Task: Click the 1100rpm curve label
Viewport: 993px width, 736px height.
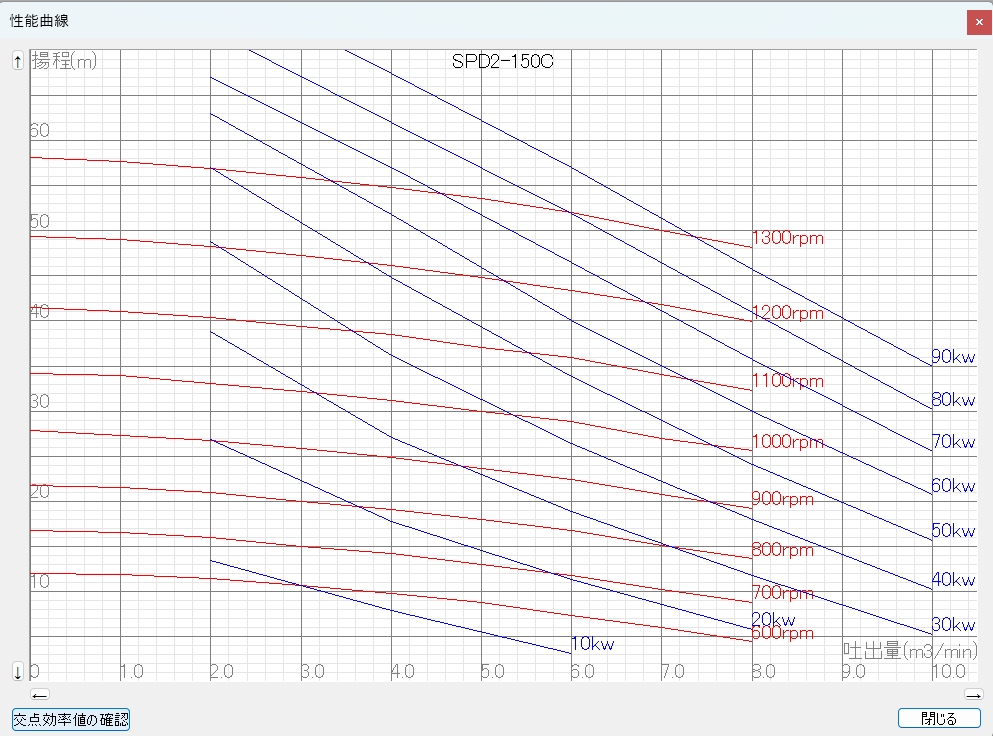Action: click(x=788, y=381)
